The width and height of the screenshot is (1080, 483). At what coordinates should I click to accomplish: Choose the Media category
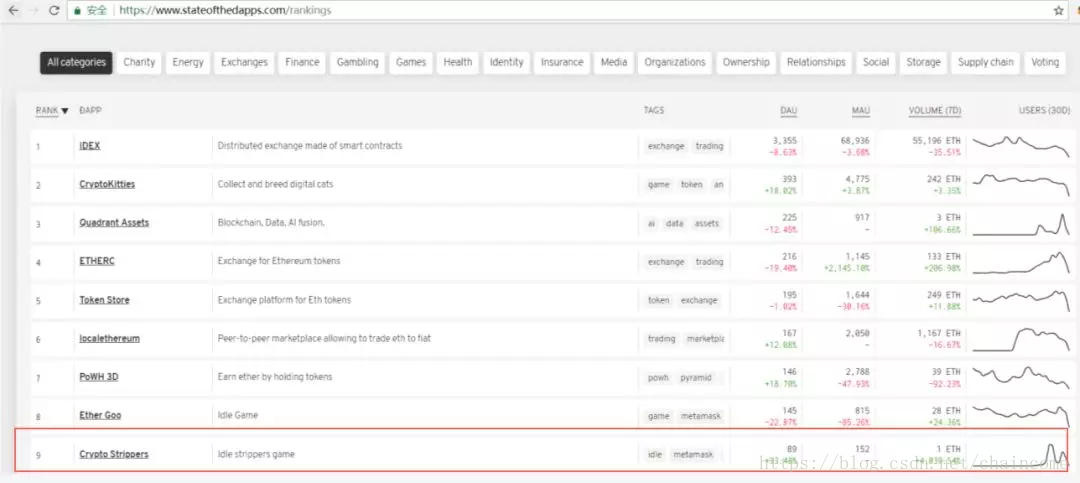pyautogui.click(x=614, y=62)
